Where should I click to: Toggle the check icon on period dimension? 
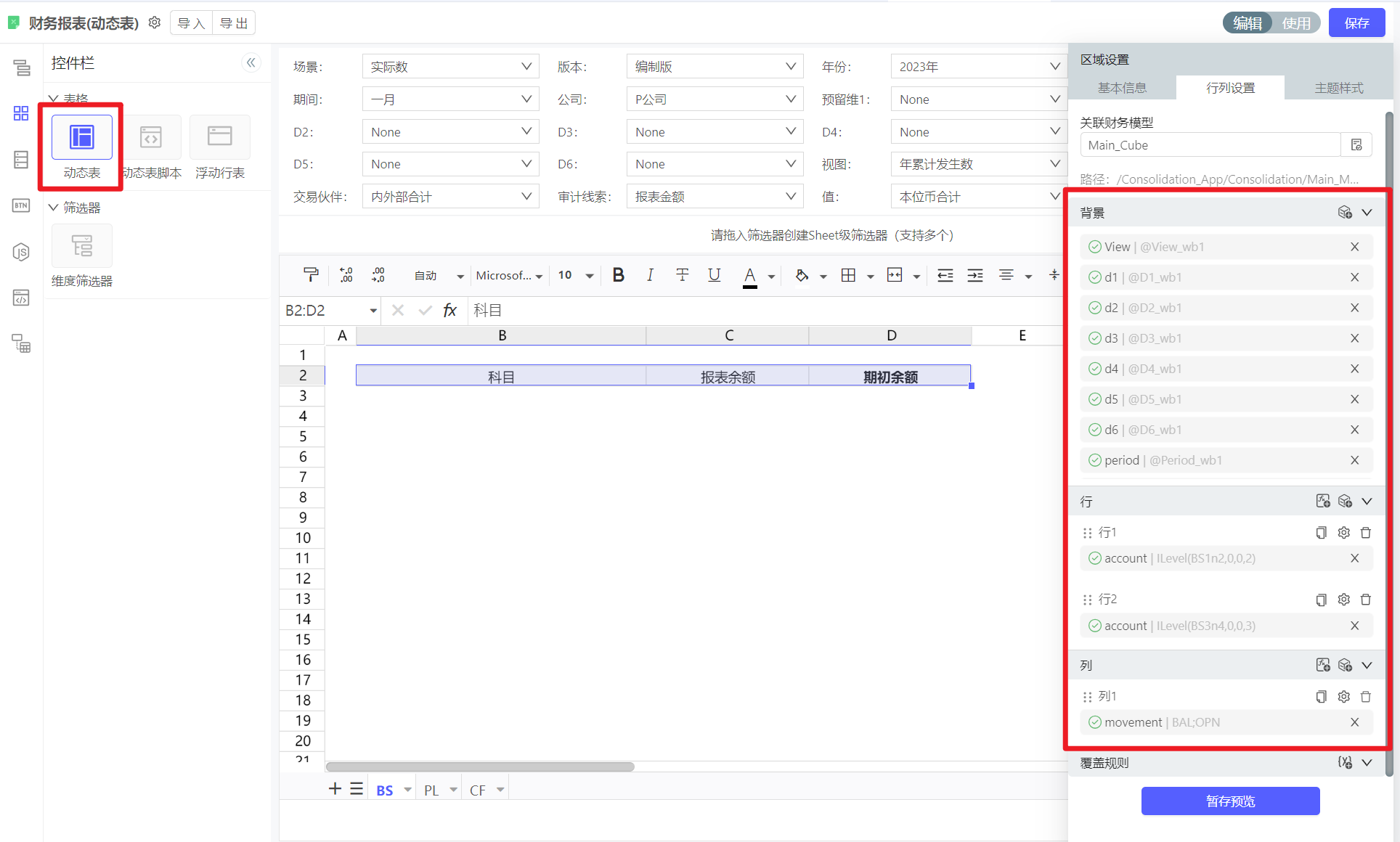pyautogui.click(x=1094, y=460)
